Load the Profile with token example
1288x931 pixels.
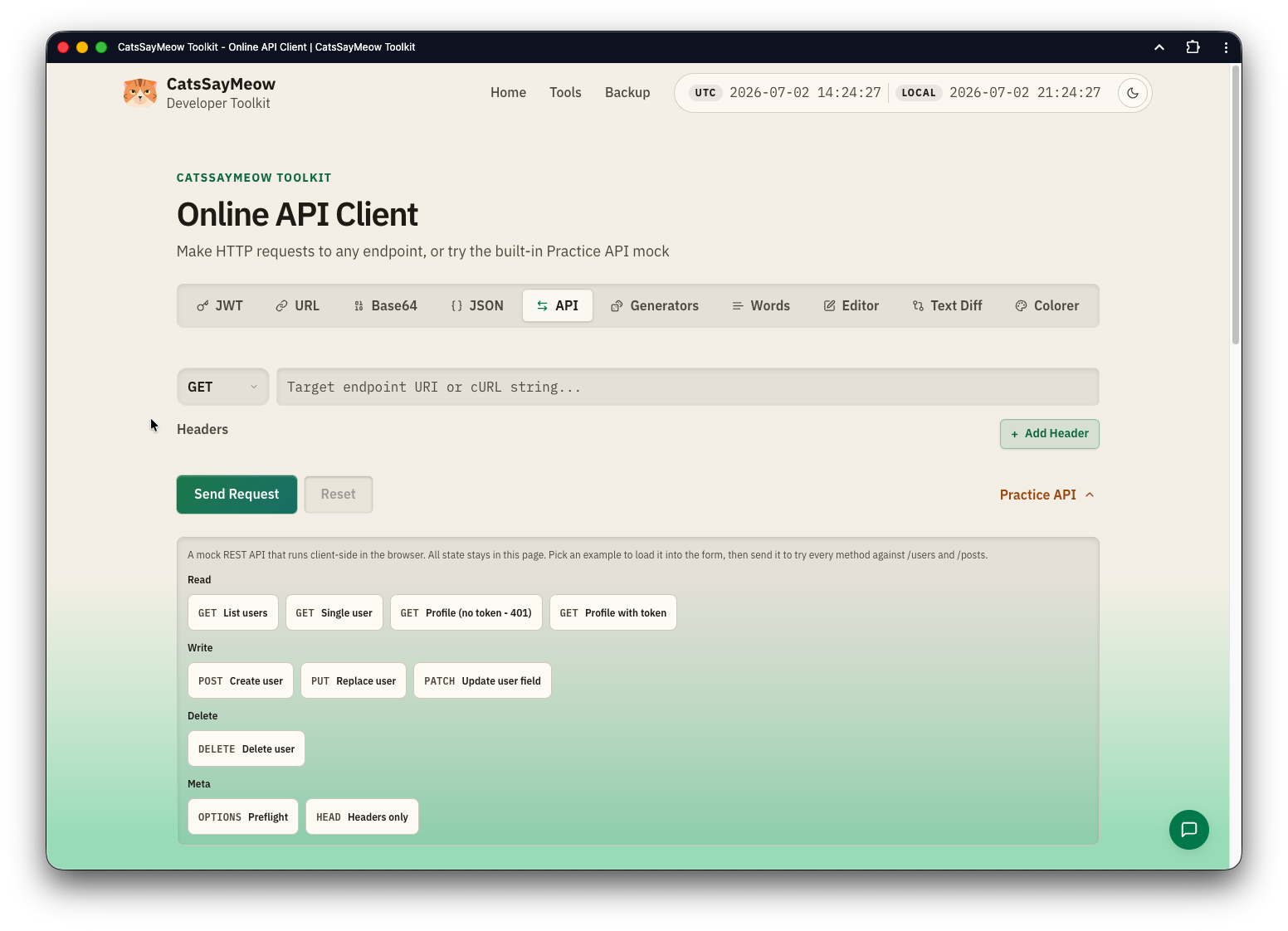pyautogui.click(x=612, y=612)
